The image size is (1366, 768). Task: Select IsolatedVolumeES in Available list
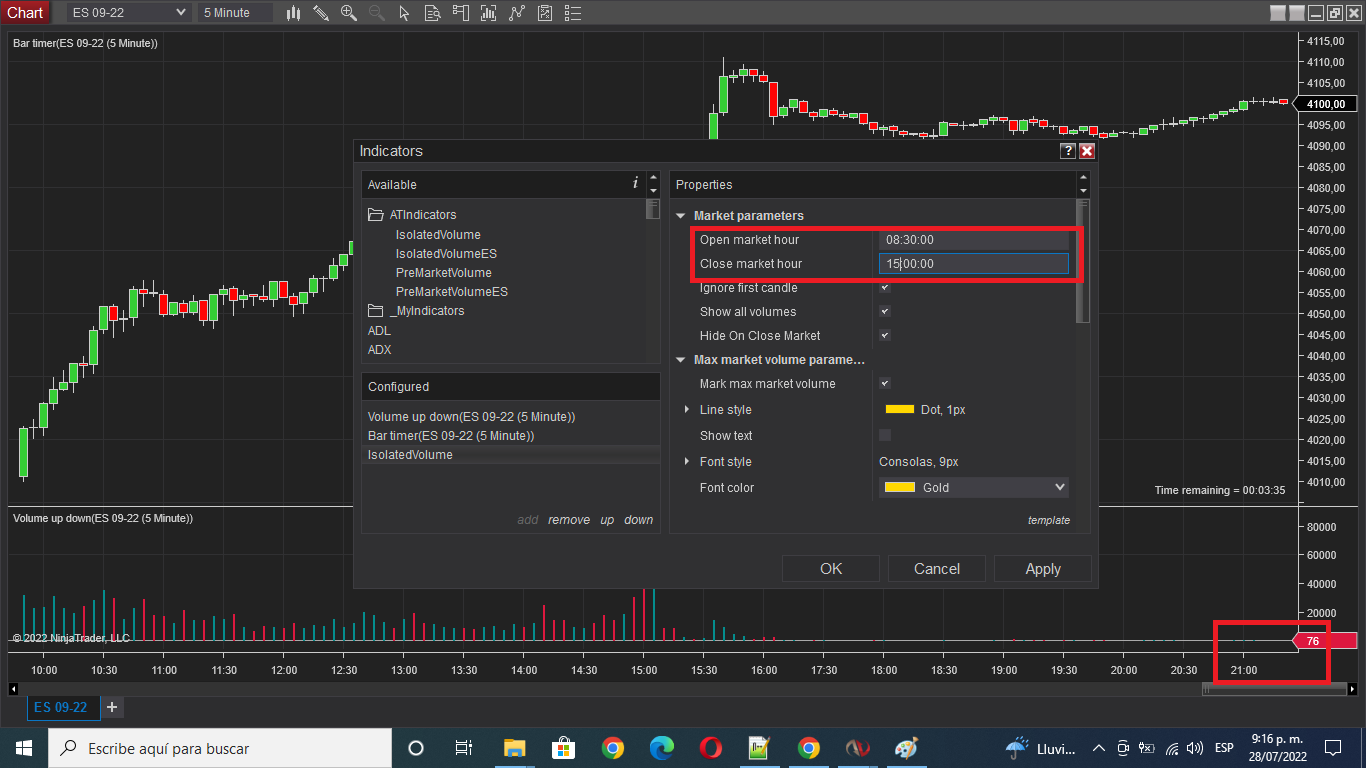click(x=446, y=254)
